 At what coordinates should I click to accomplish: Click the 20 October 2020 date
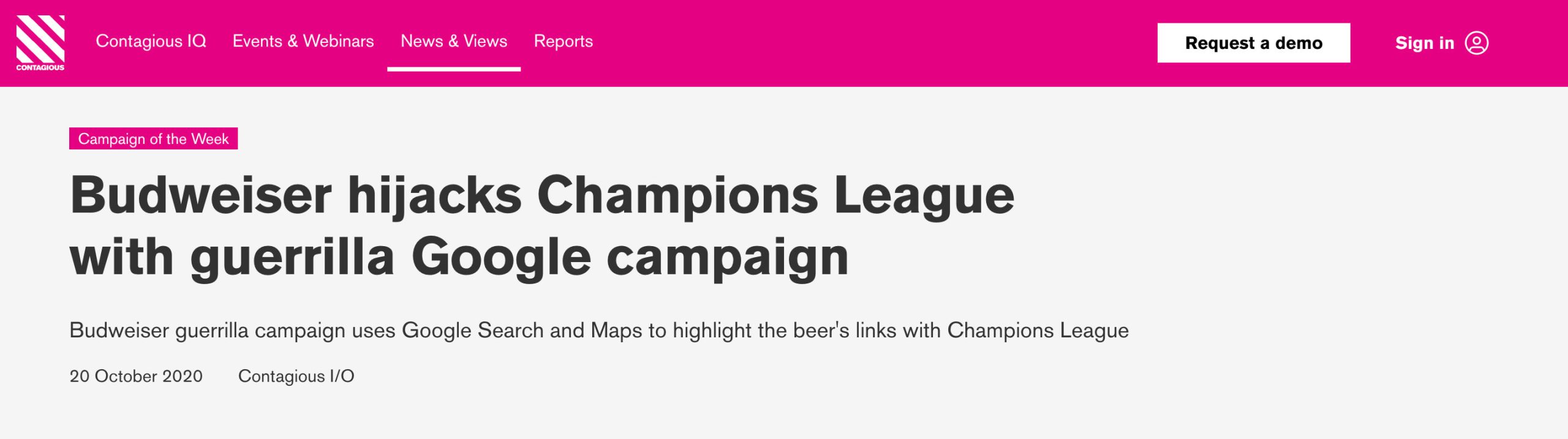[136, 376]
